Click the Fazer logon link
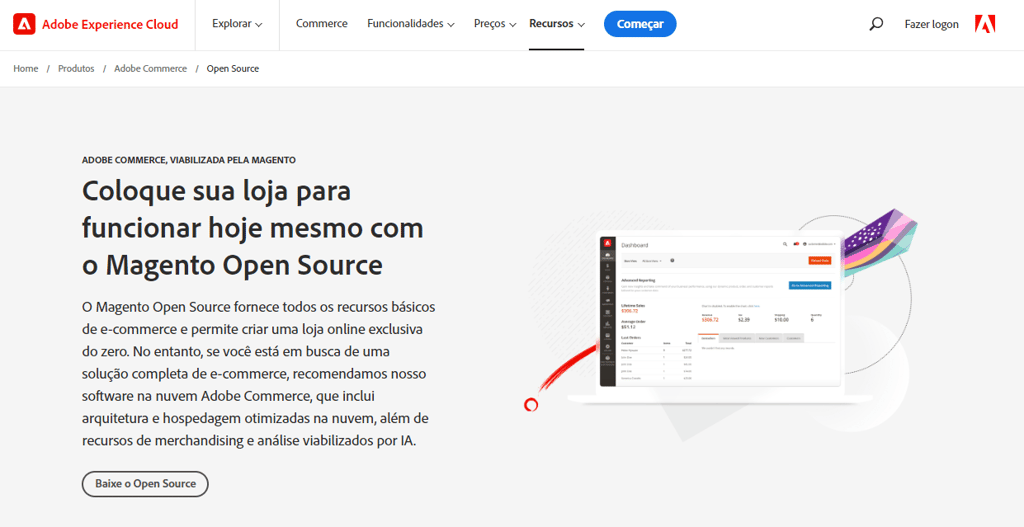This screenshot has width=1024, height=527. pos(931,24)
